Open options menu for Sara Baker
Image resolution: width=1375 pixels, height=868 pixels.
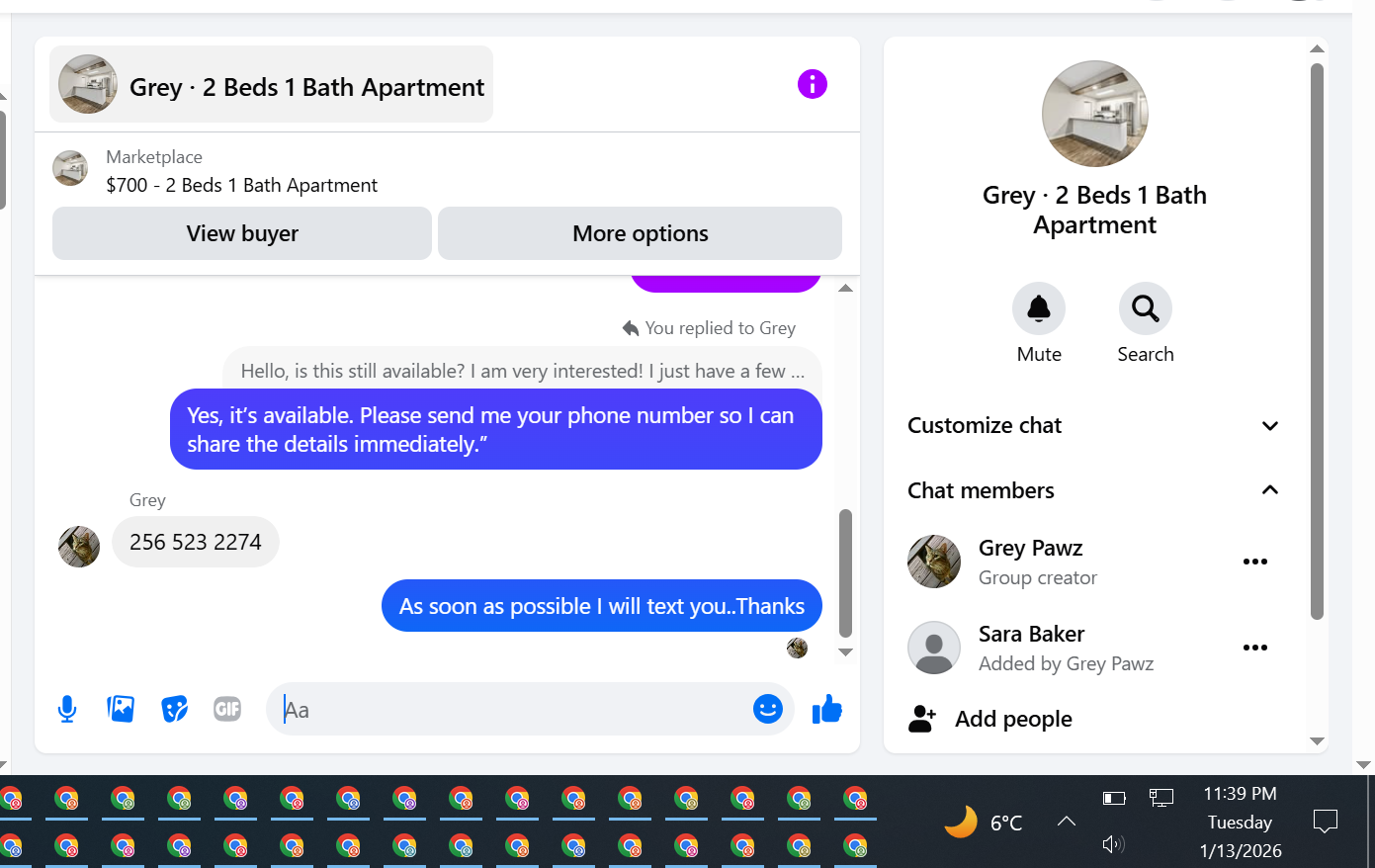[1255, 648]
